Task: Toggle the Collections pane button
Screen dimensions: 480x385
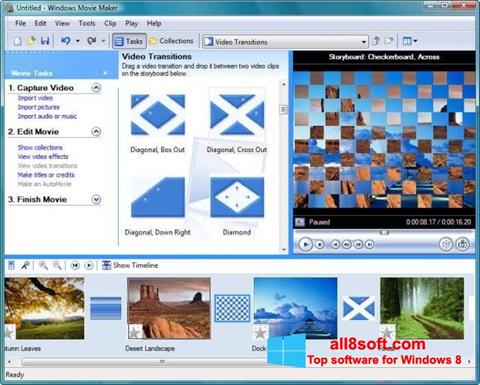Action: click(x=171, y=41)
